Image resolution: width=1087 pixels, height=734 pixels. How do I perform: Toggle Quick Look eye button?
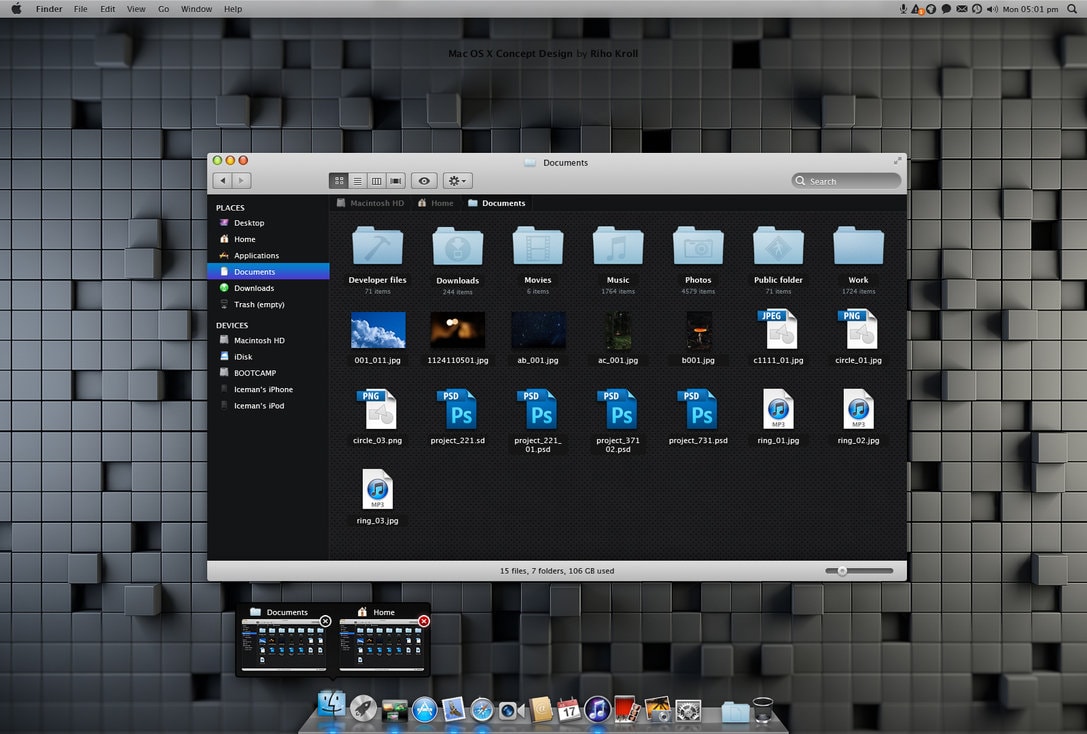point(424,181)
